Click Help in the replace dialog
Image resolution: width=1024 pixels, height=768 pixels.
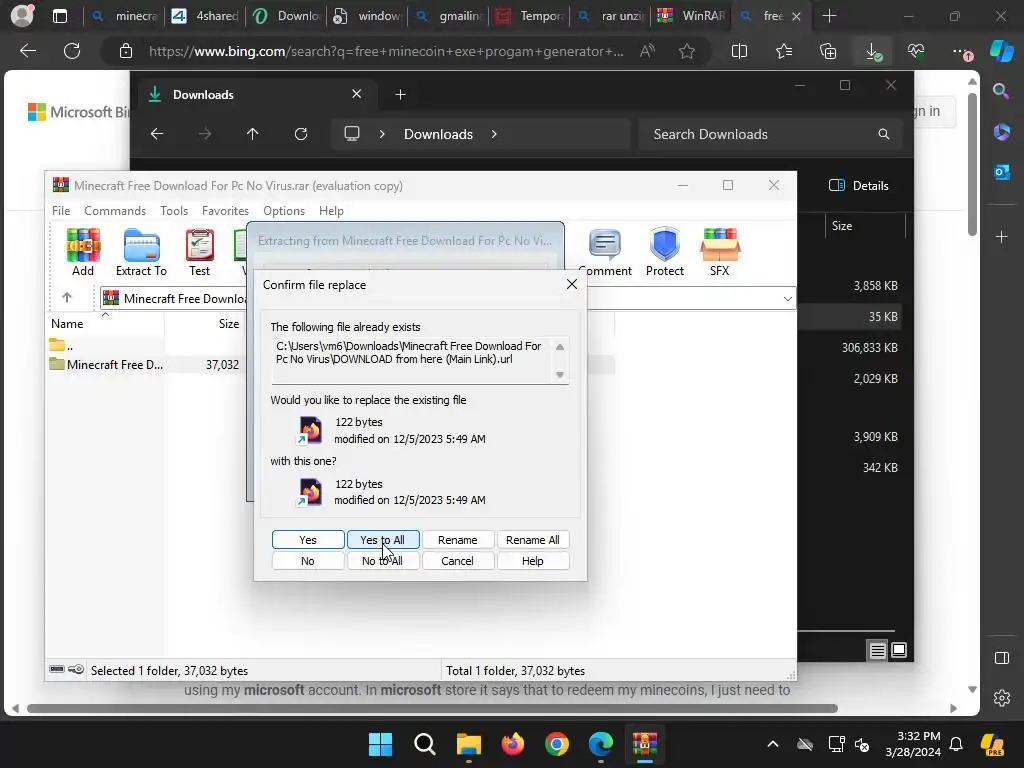click(x=533, y=560)
